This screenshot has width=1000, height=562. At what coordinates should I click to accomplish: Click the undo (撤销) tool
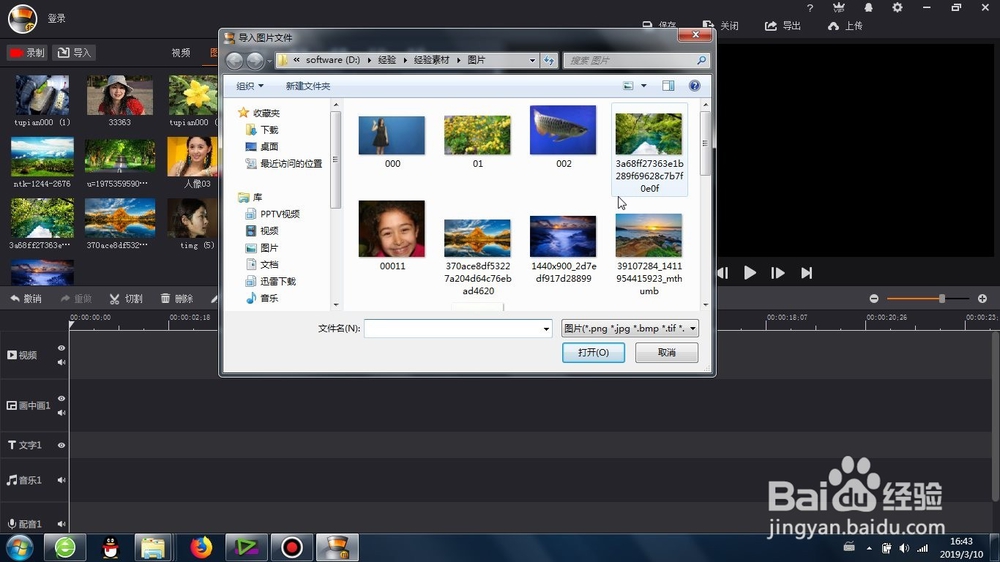click(26, 299)
